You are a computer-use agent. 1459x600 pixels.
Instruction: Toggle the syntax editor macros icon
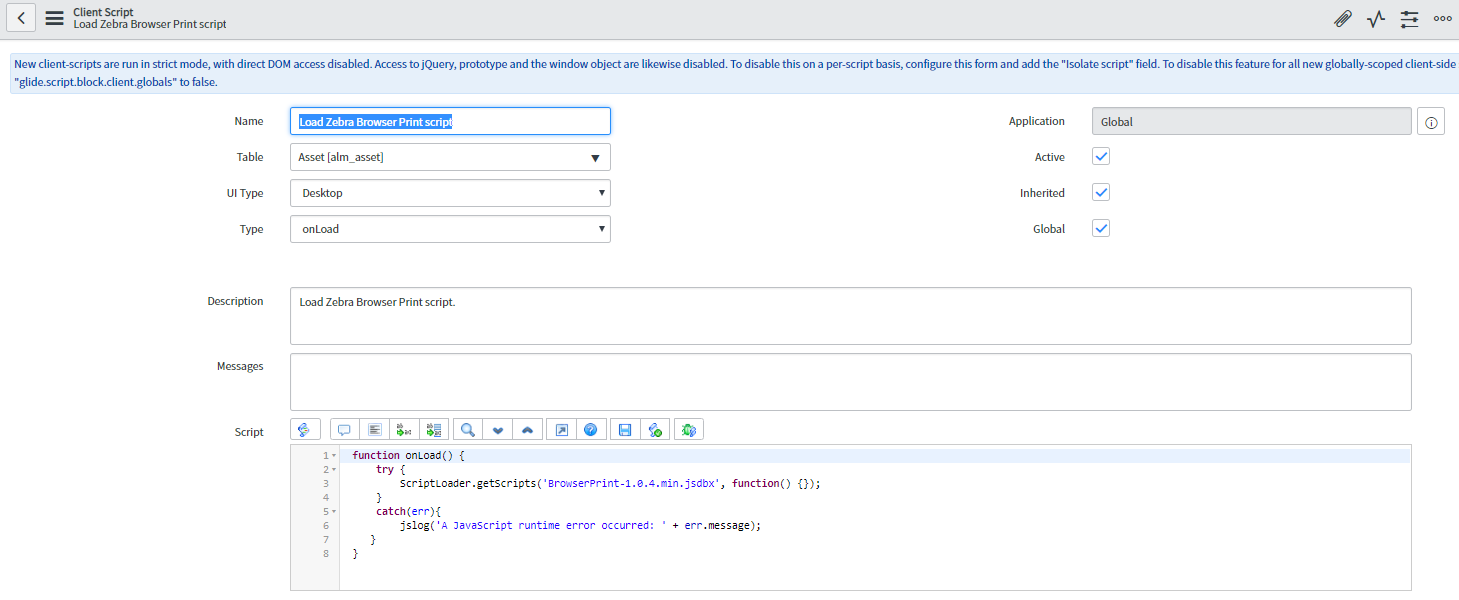click(305, 429)
